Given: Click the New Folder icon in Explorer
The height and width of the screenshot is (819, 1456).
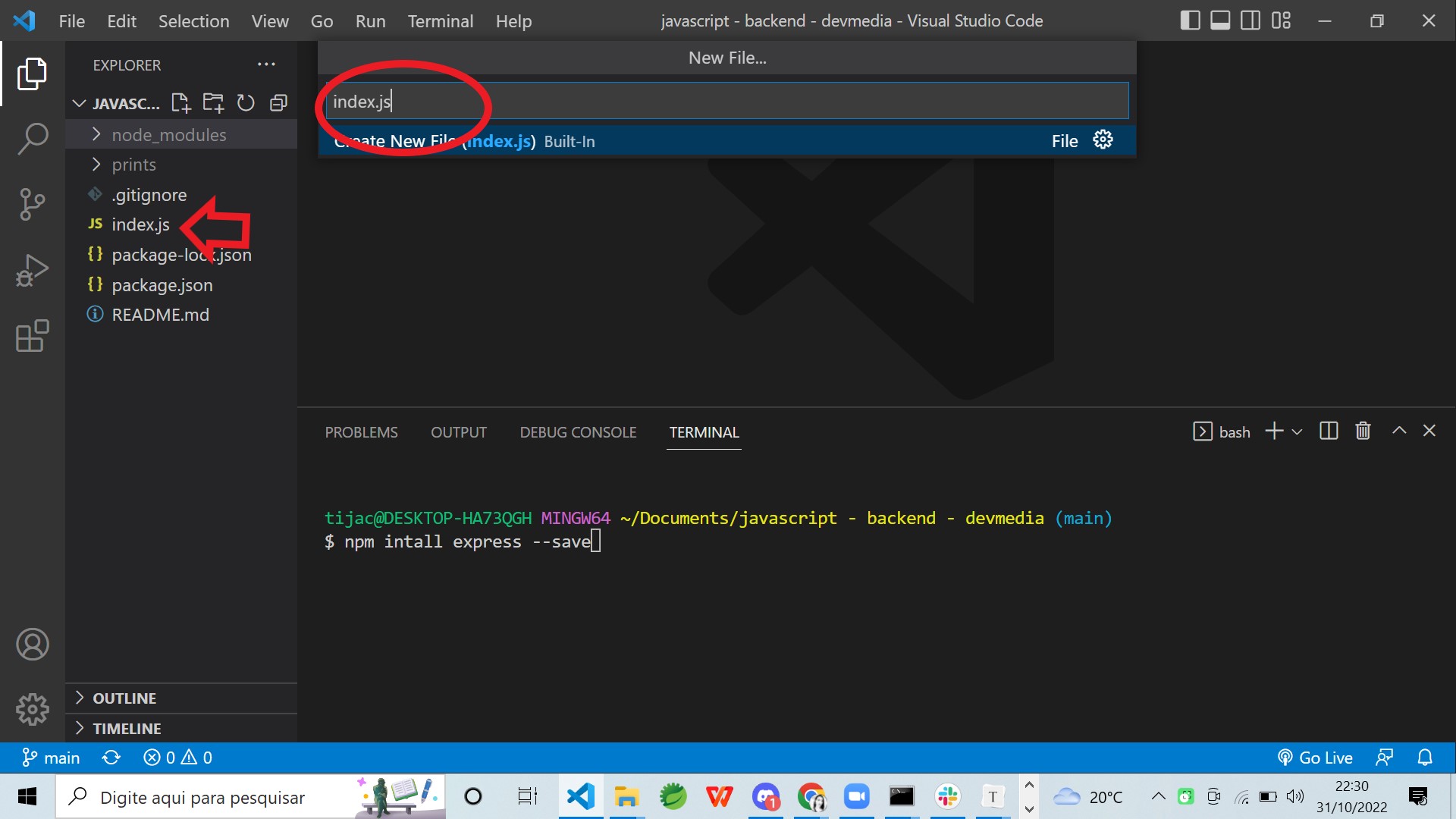Looking at the screenshot, I should tap(213, 103).
